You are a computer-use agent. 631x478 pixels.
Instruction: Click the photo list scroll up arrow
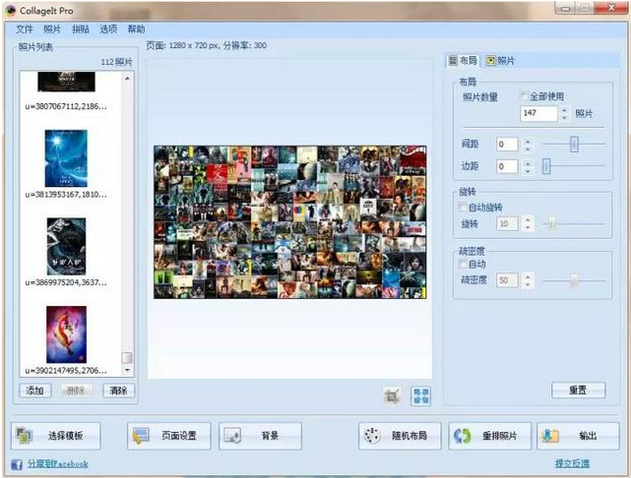pos(127,78)
